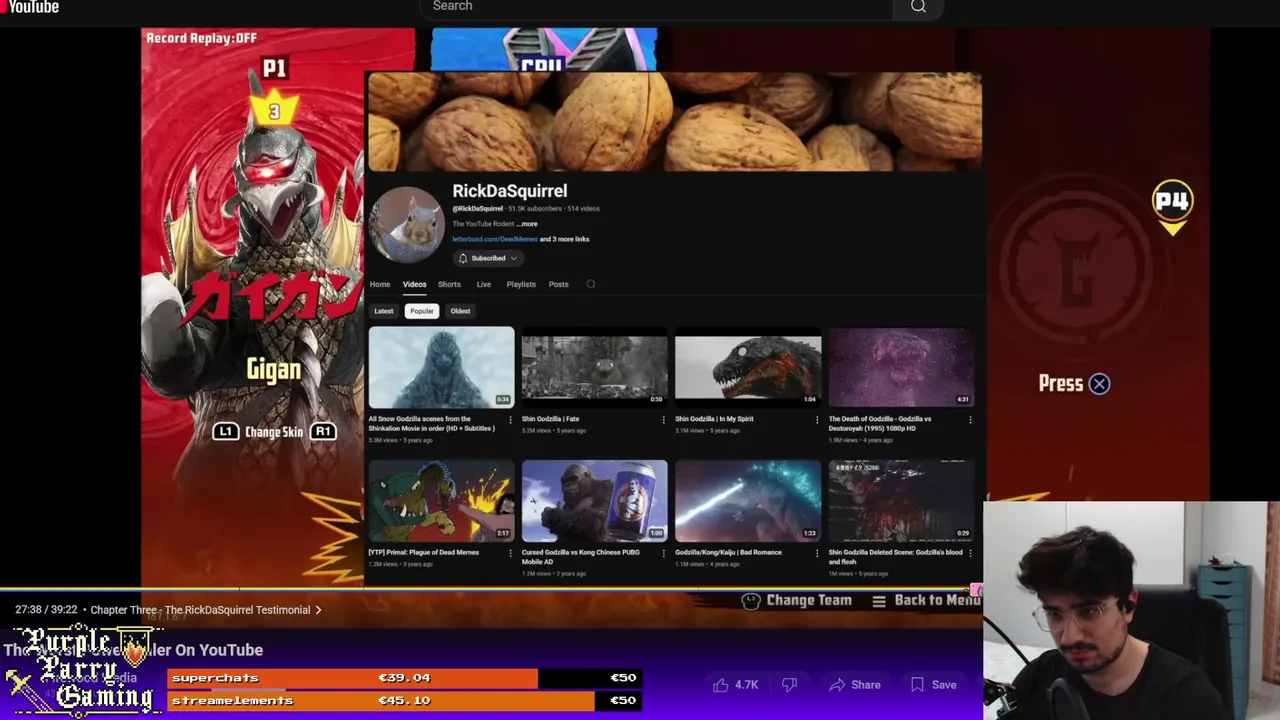Play 'Cursed Godzilla vs Kong' thumbnail
The height and width of the screenshot is (720, 1280).
(x=594, y=500)
